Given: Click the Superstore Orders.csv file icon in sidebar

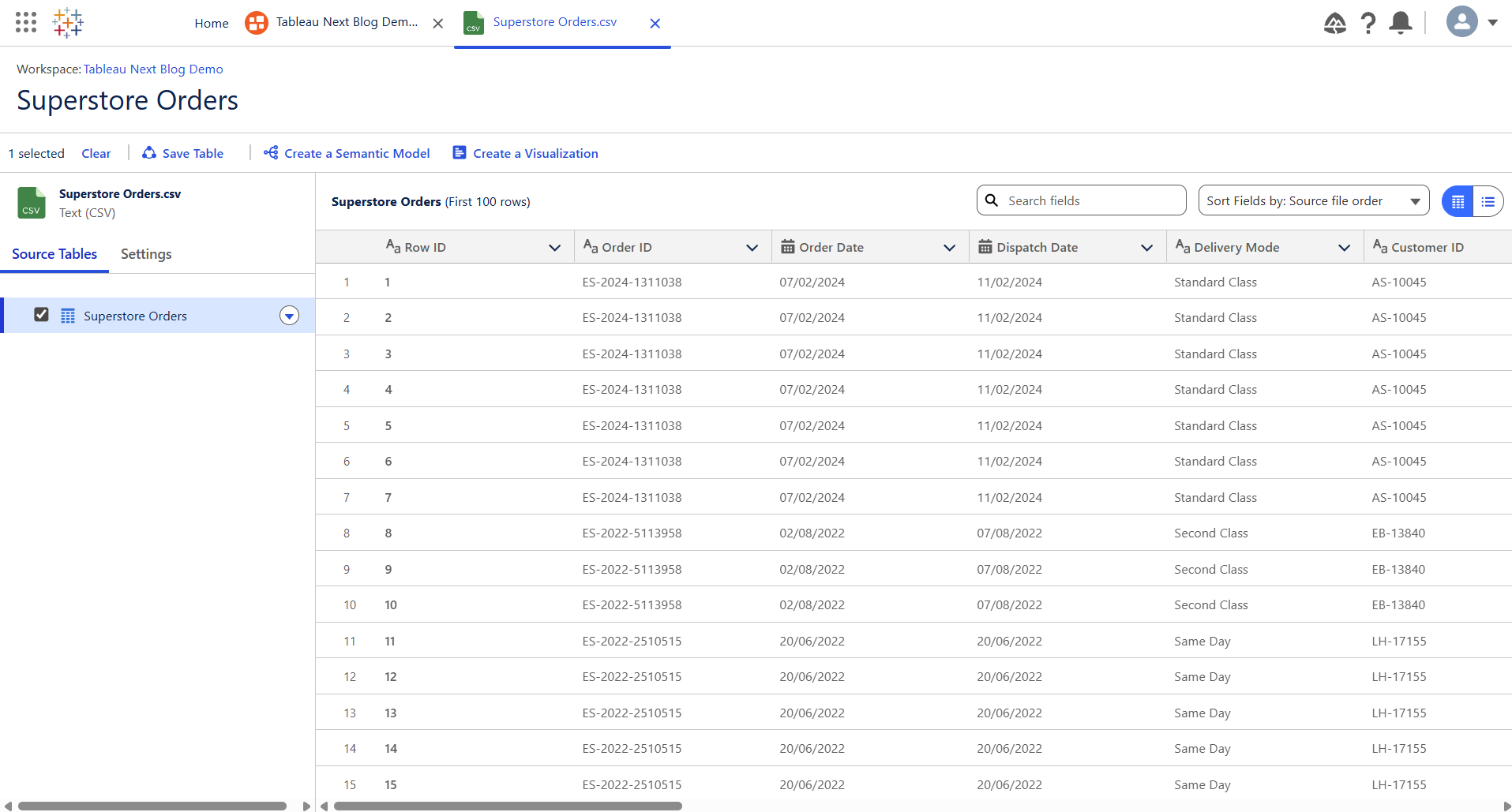Looking at the screenshot, I should [x=32, y=203].
